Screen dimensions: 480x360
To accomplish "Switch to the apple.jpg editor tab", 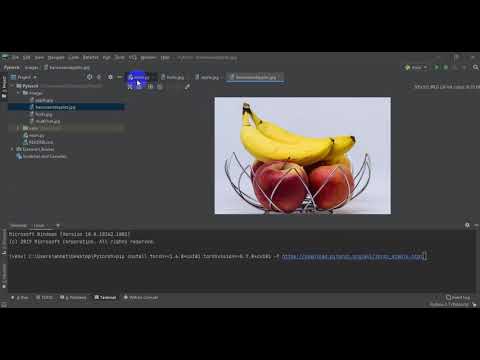I will point(208,77).
